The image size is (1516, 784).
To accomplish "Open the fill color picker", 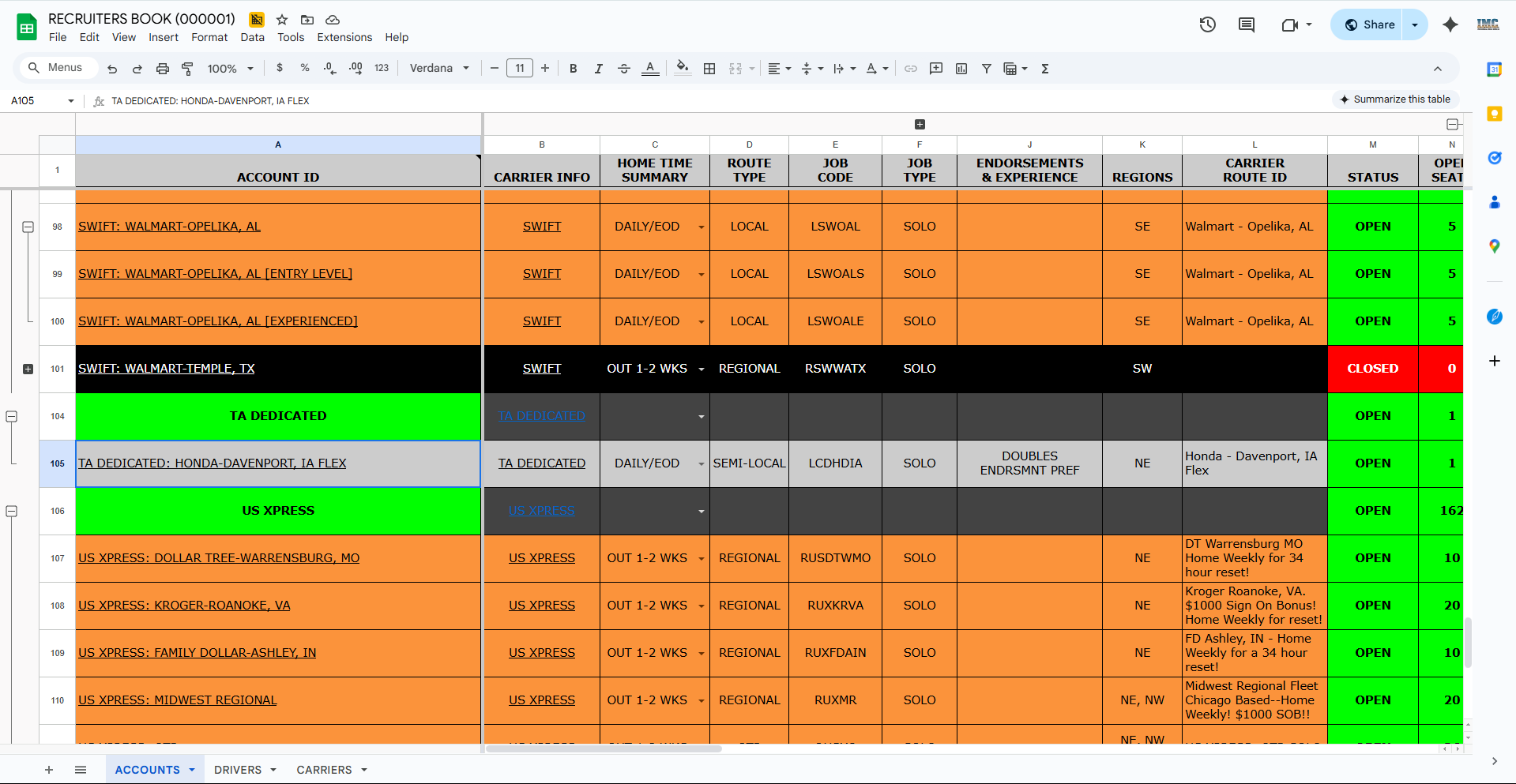I will [x=683, y=68].
